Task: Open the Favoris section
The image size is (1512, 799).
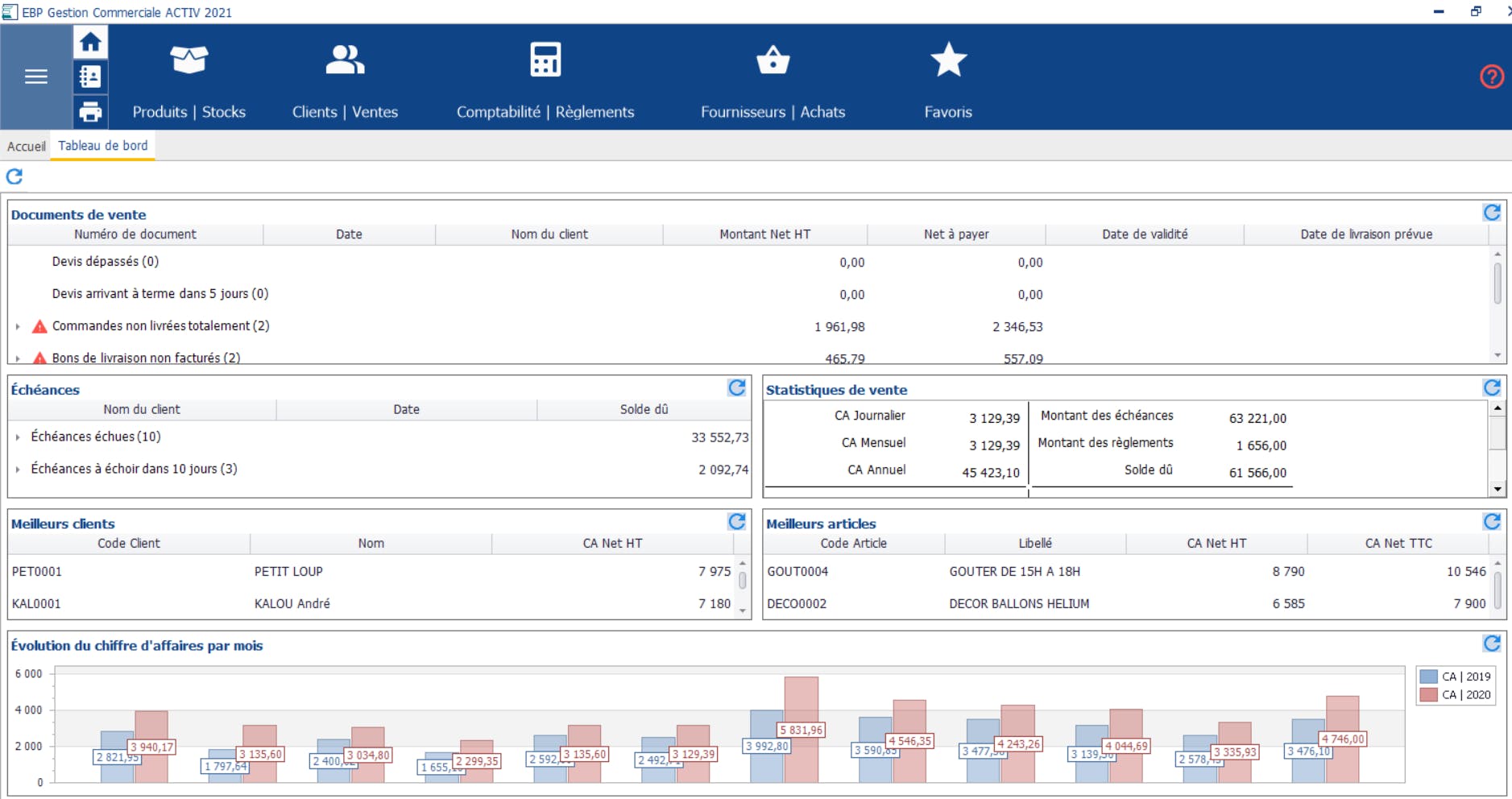Action: (x=948, y=77)
